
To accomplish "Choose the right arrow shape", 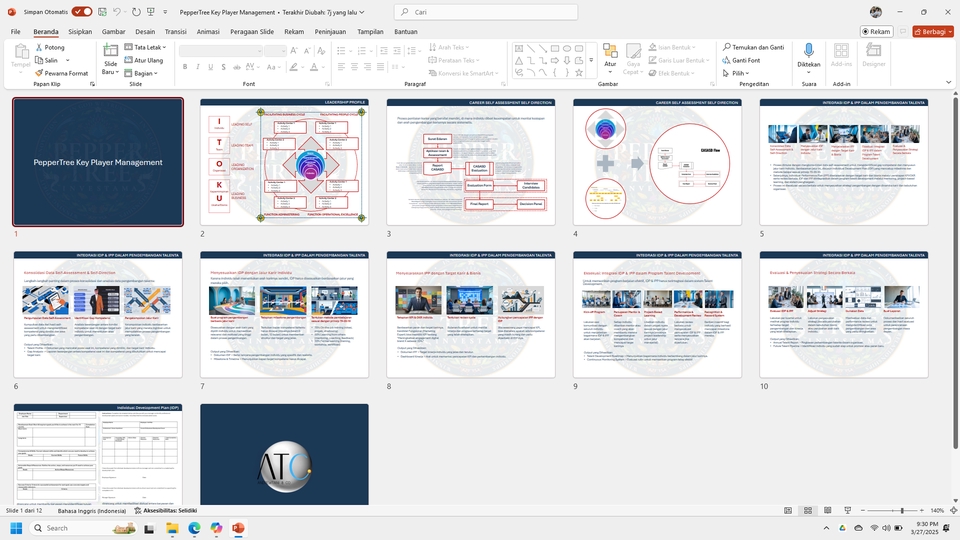I will (x=555, y=60).
